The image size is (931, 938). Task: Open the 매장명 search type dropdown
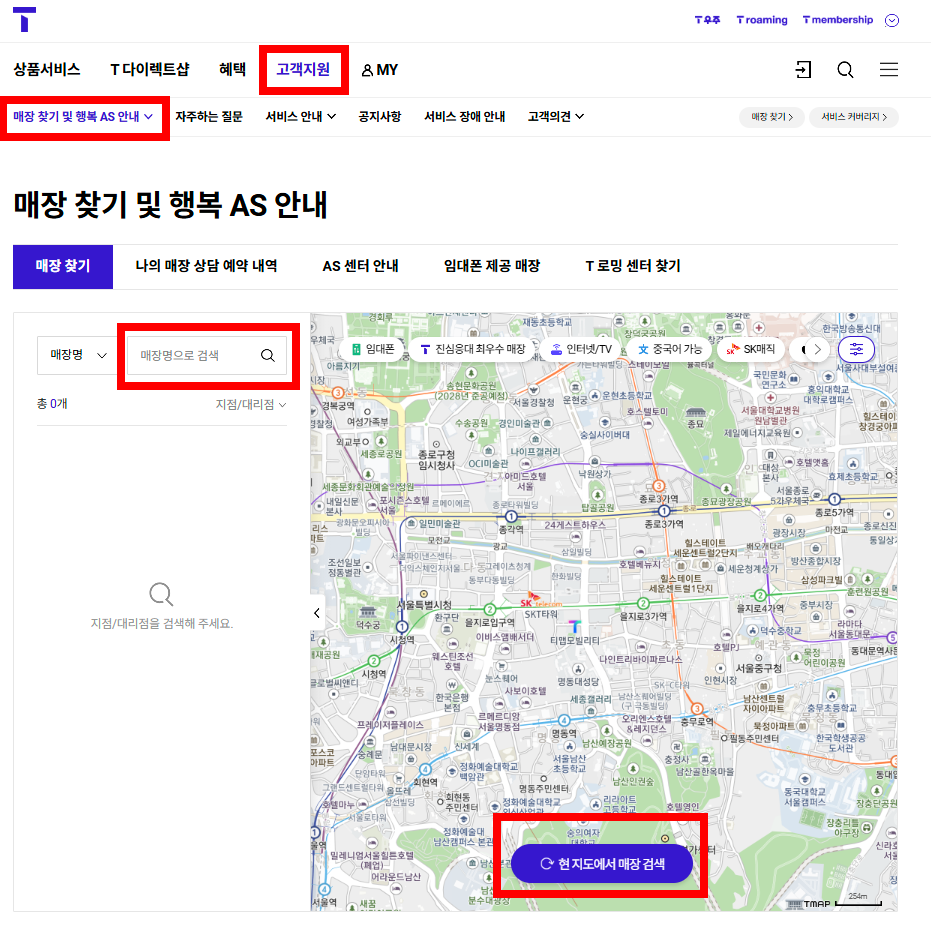(78, 355)
